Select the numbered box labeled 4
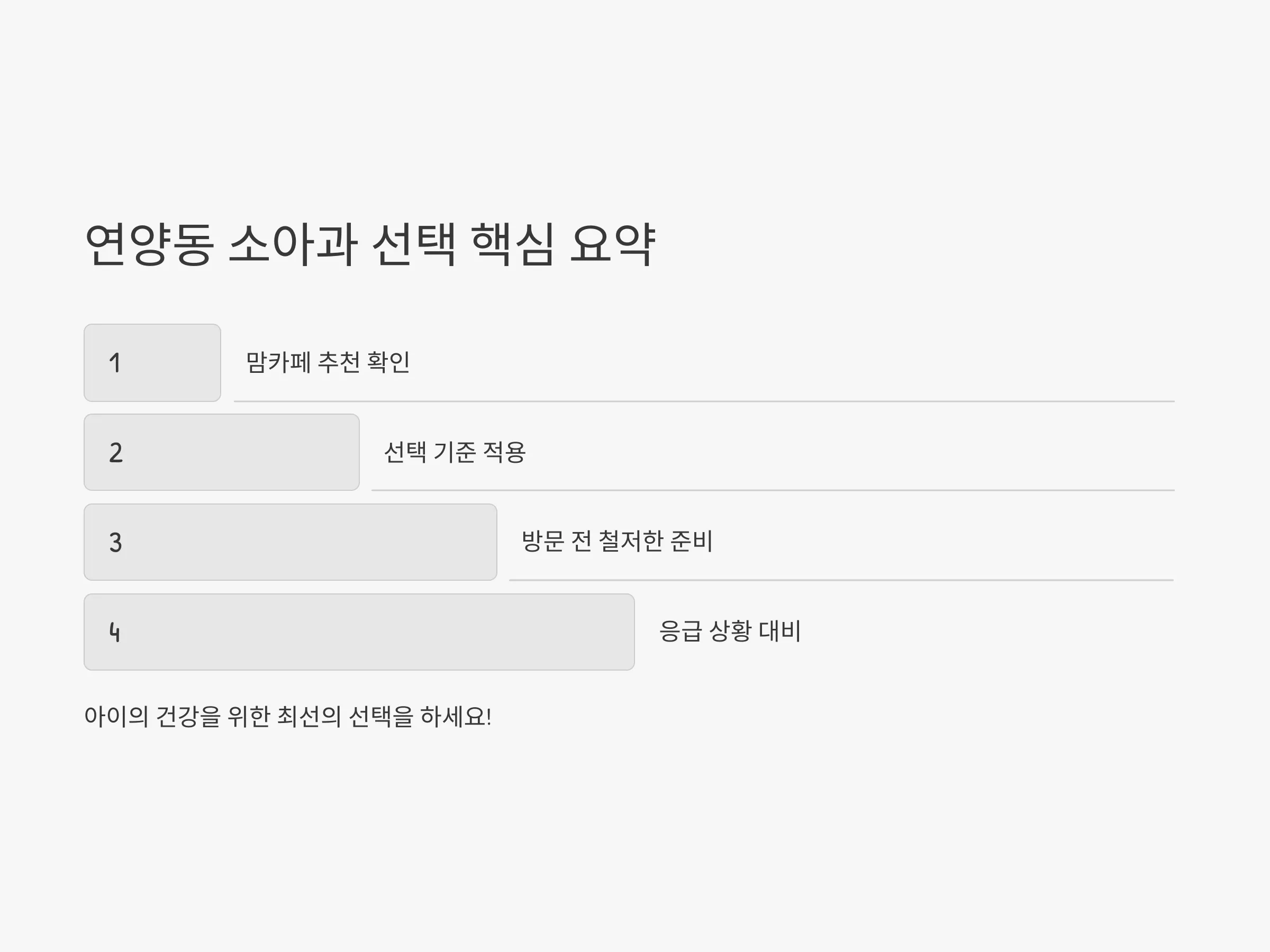The height and width of the screenshot is (952, 1270). tap(359, 632)
